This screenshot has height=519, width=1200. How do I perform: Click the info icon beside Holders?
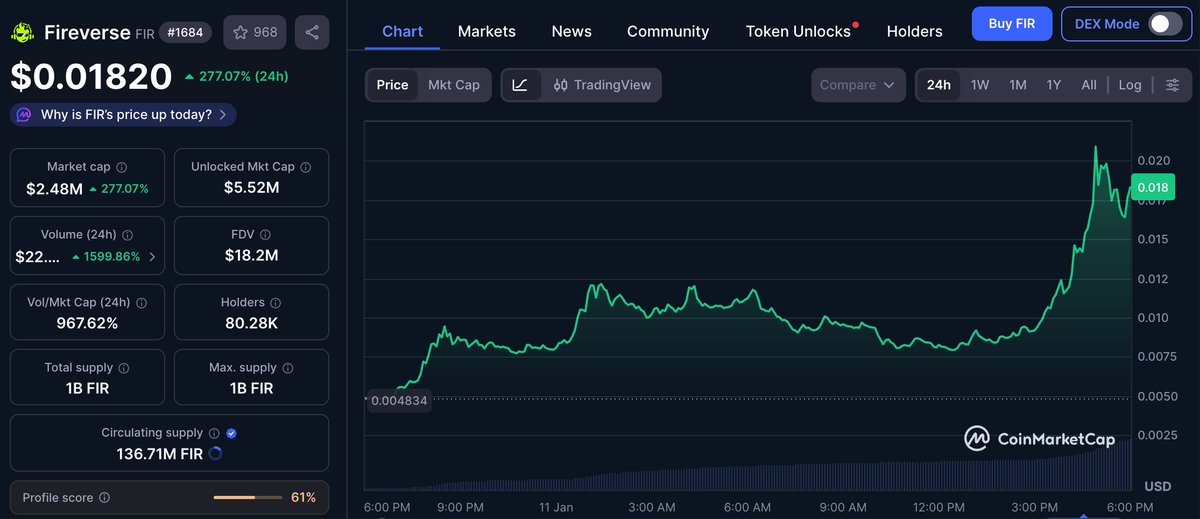[275, 302]
